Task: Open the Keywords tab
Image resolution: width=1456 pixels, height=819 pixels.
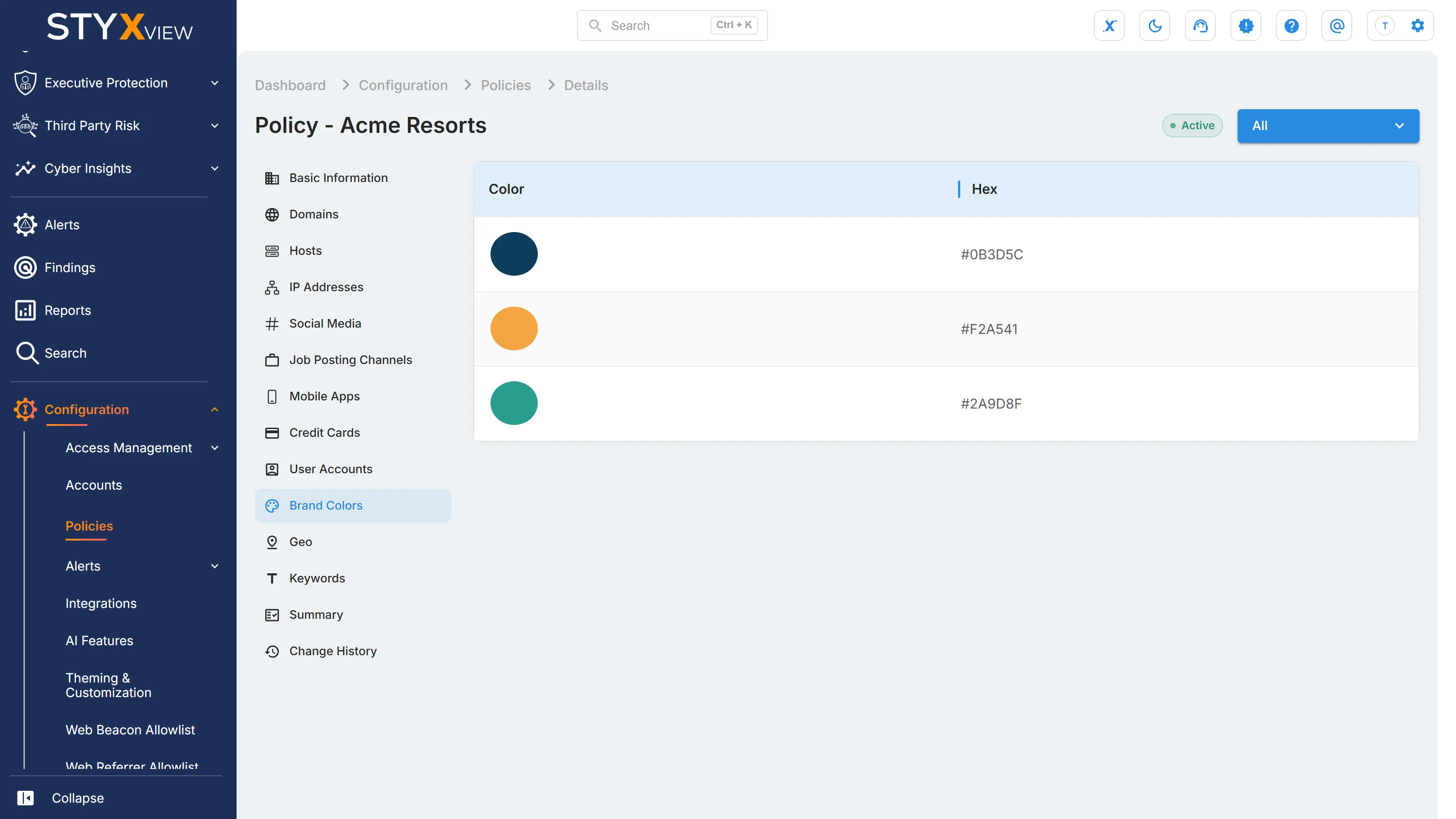Action: (x=353, y=578)
